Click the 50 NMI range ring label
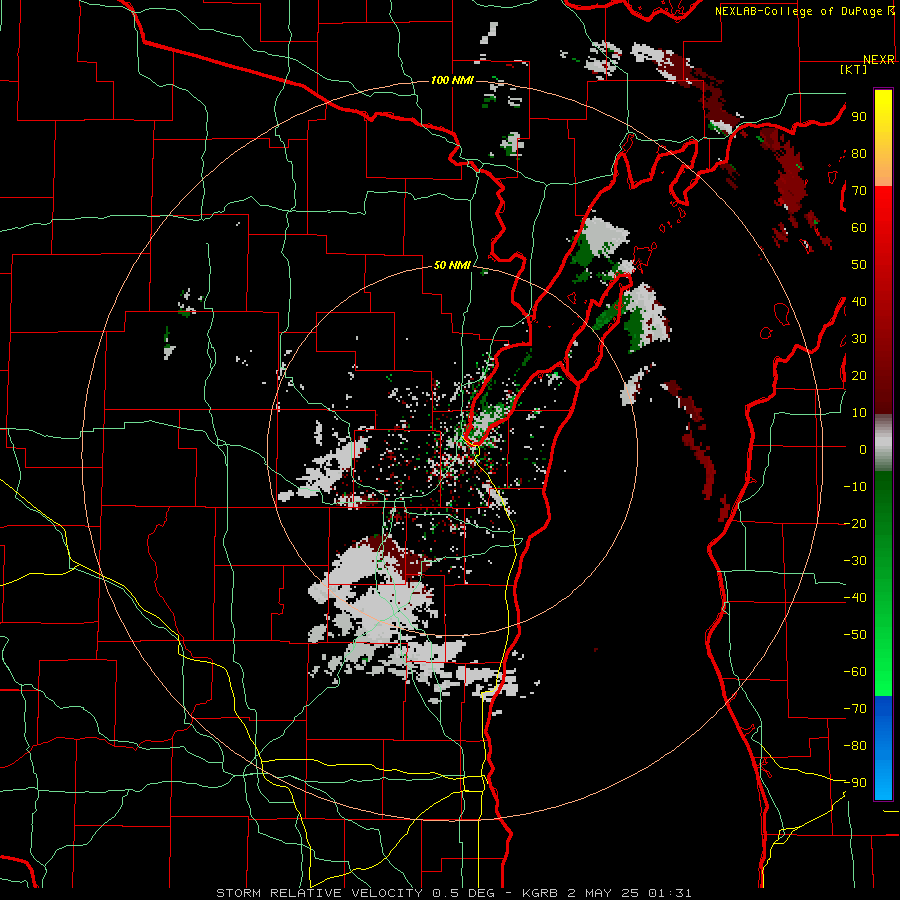The height and width of the screenshot is (900, 900). coord(452,265)
